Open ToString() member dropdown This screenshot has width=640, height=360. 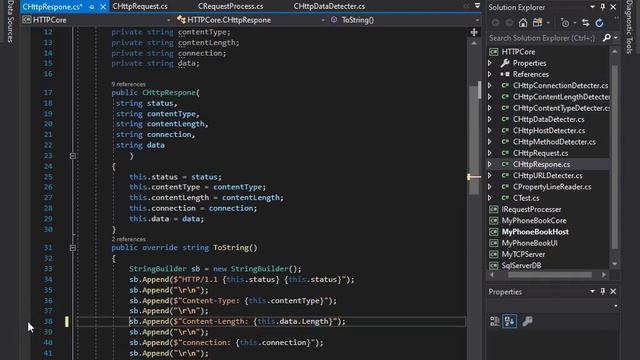coord(477,20)
